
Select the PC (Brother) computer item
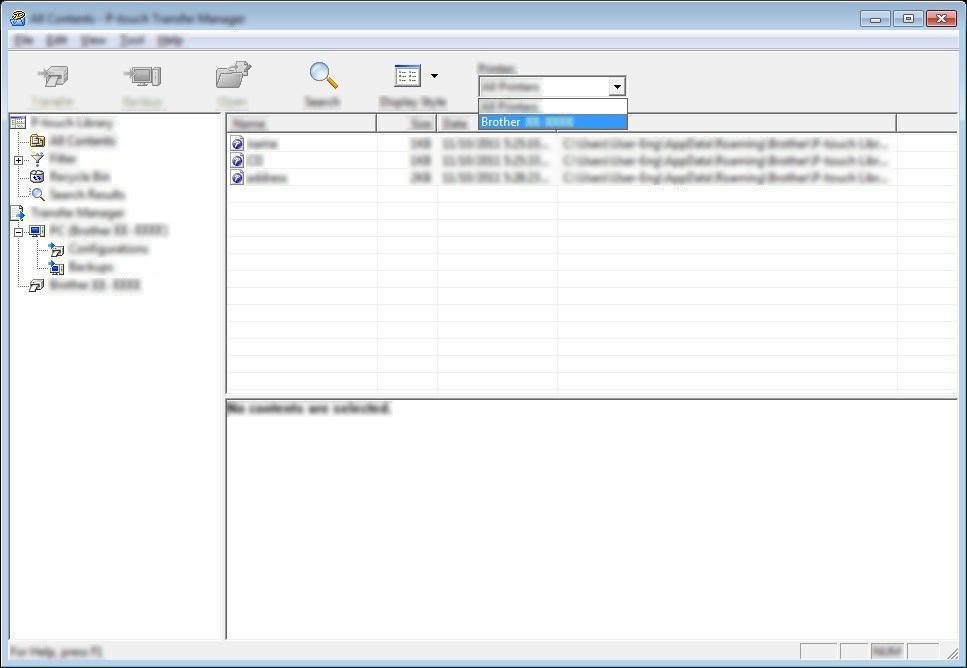point(38,231)
